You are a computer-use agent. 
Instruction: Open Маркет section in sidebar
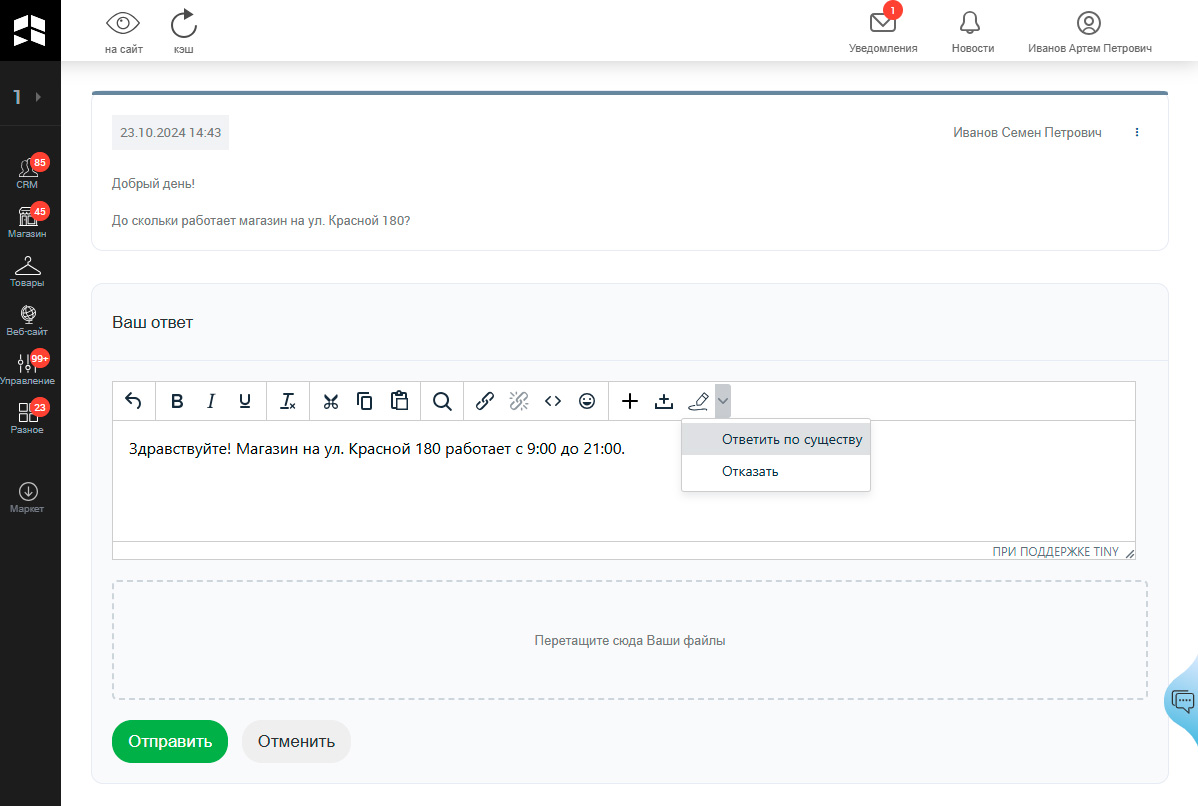(x=28, y=497)
